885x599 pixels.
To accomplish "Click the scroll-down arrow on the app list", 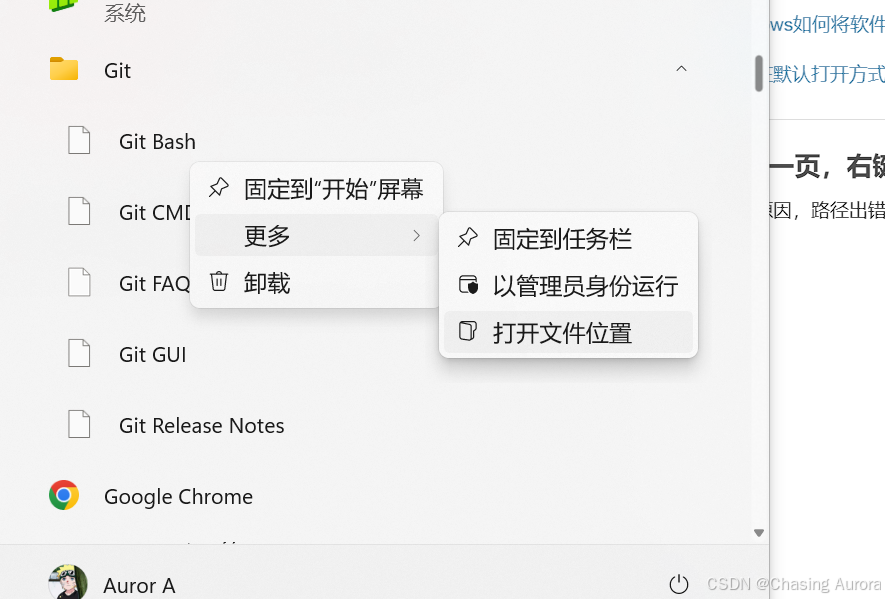I will pos(758,533).
